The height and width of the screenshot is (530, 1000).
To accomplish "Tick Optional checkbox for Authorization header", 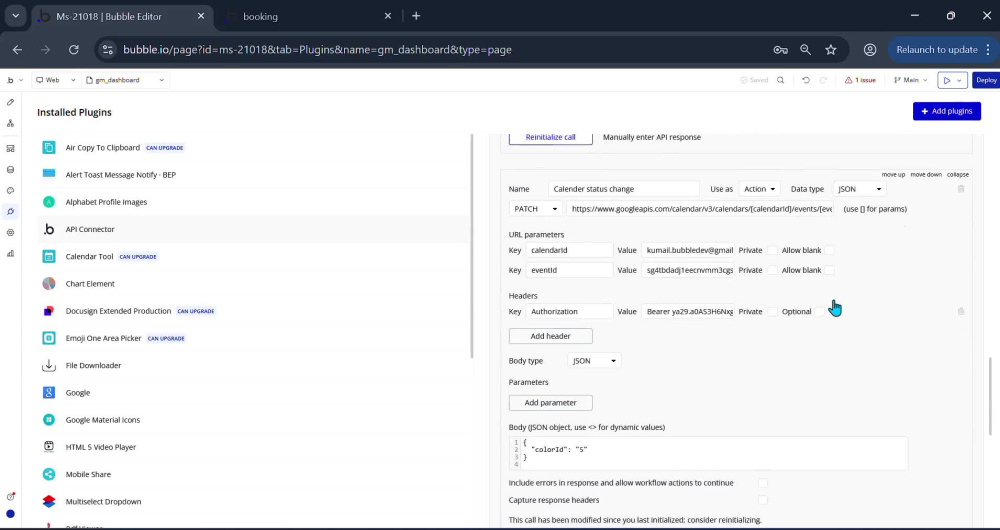I will click(x=820, y=311).
